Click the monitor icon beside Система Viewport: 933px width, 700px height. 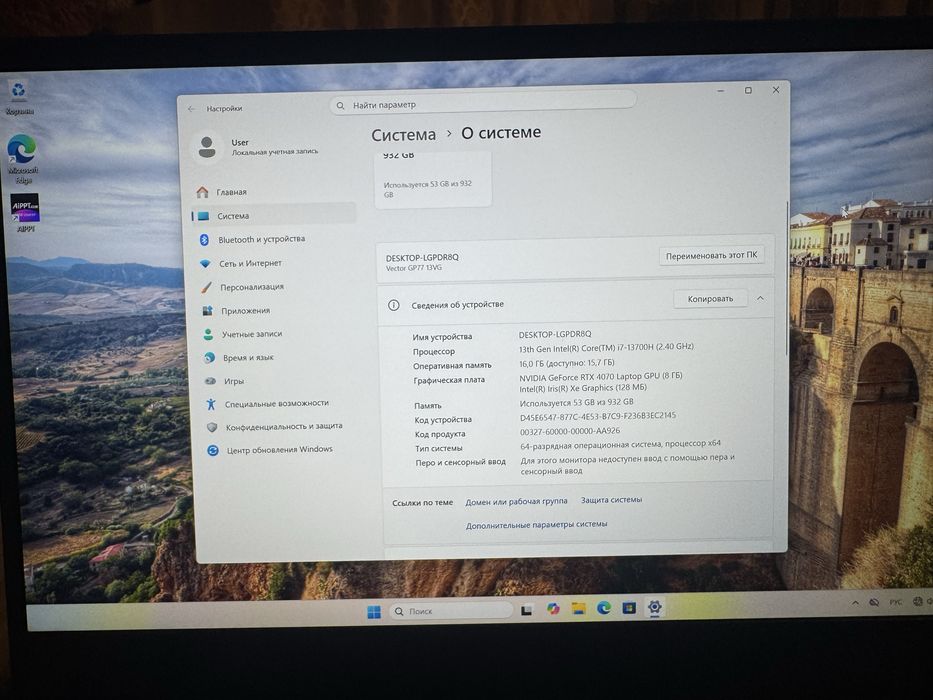[x=203, y=216]
